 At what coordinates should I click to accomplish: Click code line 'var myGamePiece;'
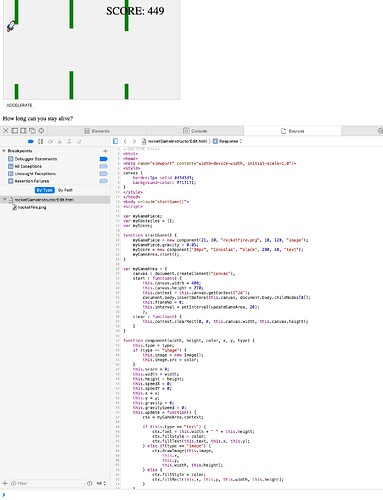(x=143, y=216)
